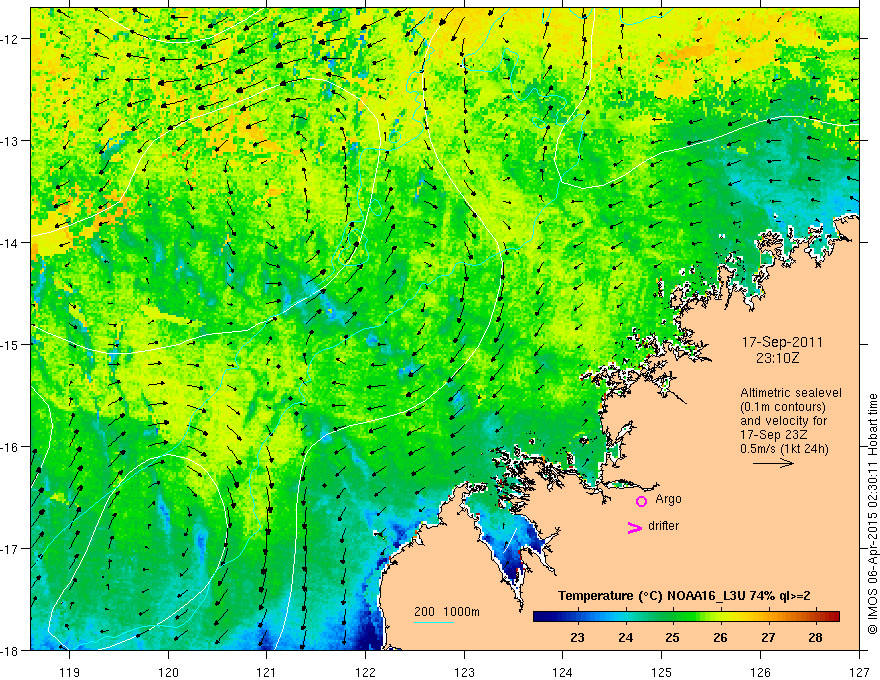Click the '200 1000m' depth contour label
The height and width of the screenshot is (680, 880).
[x=447, y=612]
